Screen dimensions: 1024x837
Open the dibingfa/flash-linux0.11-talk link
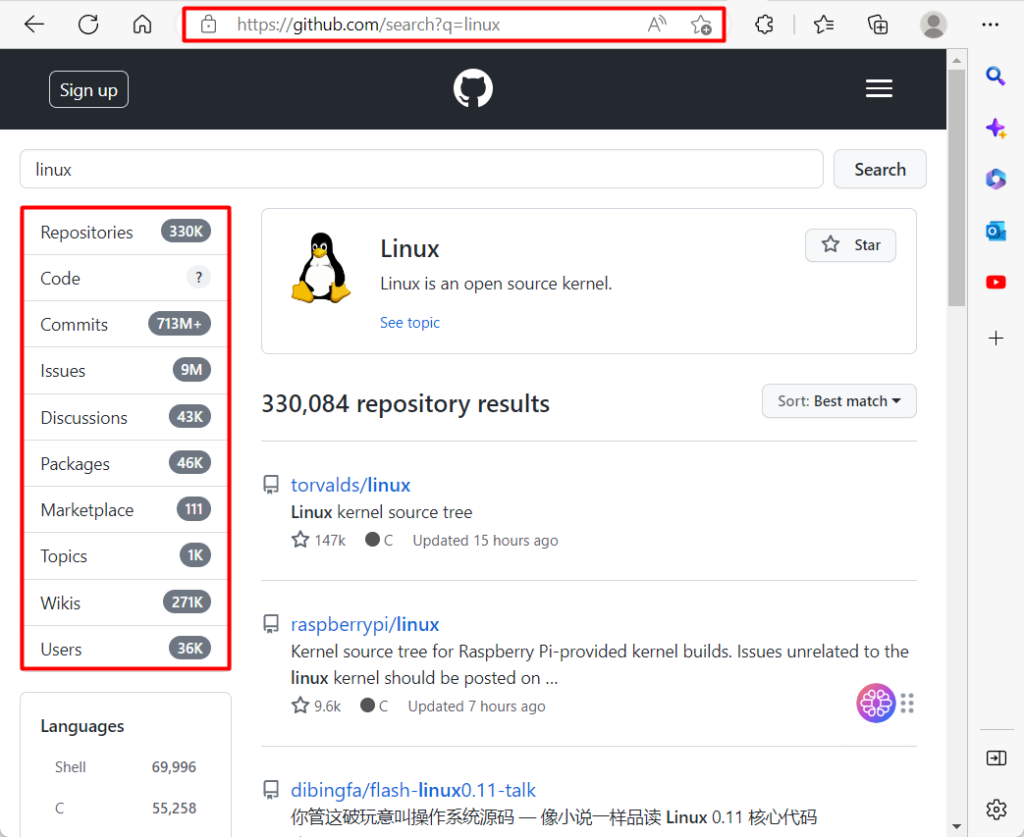tap(413, 791)
